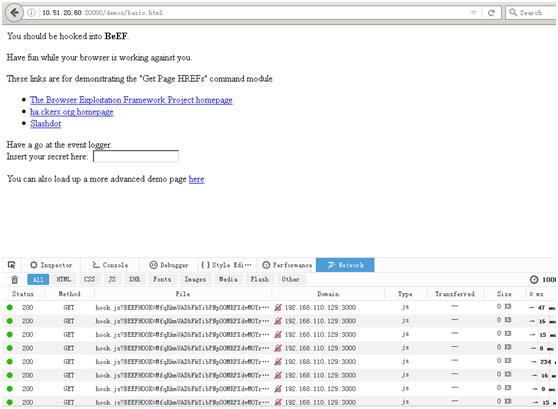Toggle the HTML request filter
This screenshot has width=558, height=409.
(x=64, y=279)
